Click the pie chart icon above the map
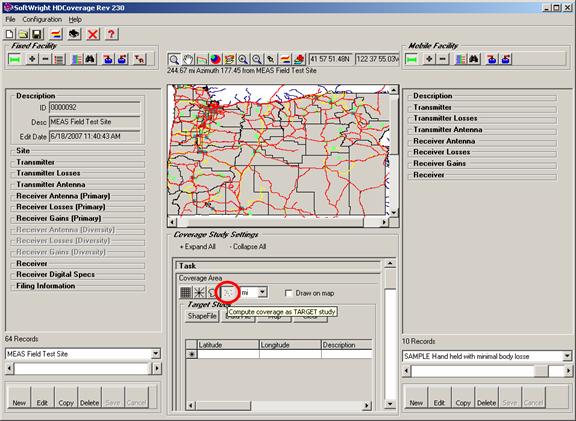Viewport: 576px width, 421px height. 216,59
